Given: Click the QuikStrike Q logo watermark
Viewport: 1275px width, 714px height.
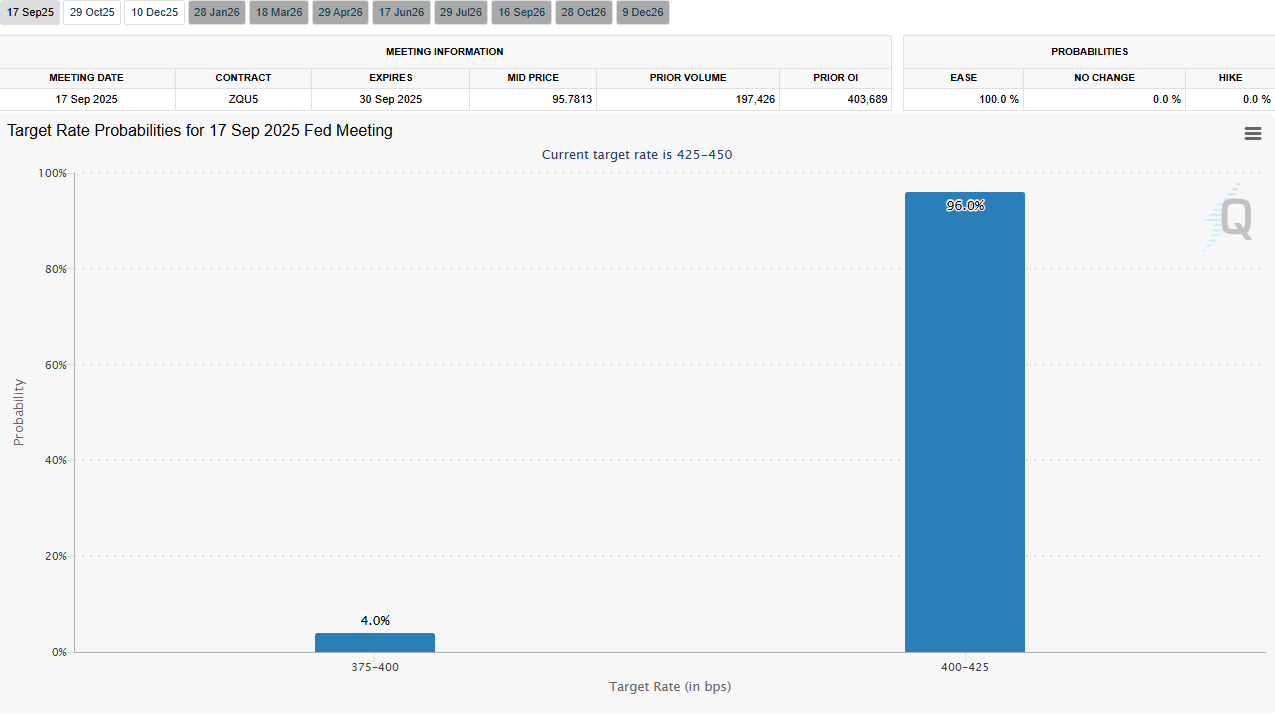Looking at the screenshot, I should click(x=1228, y=218).
